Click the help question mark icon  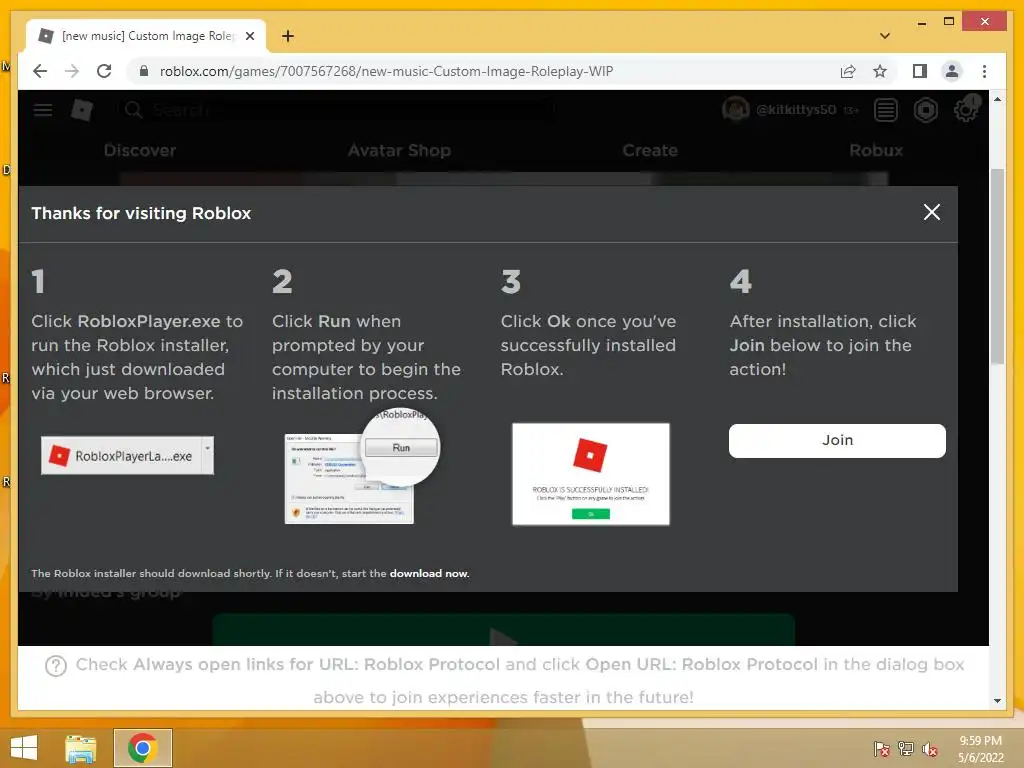coord(56,666)
